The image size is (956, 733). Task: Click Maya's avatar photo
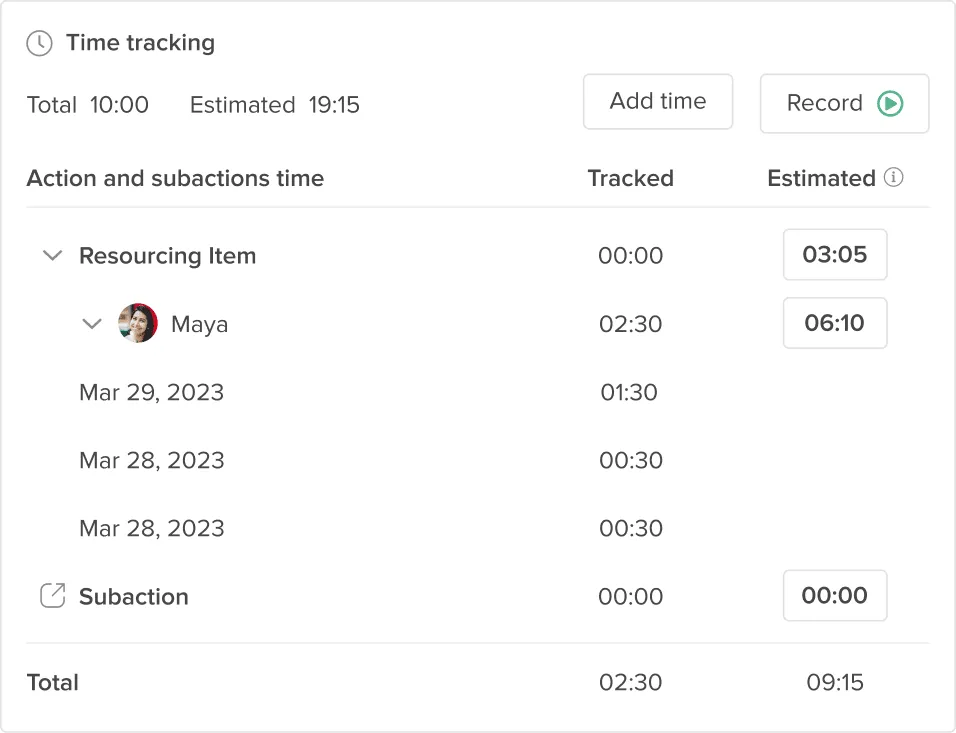138,323
